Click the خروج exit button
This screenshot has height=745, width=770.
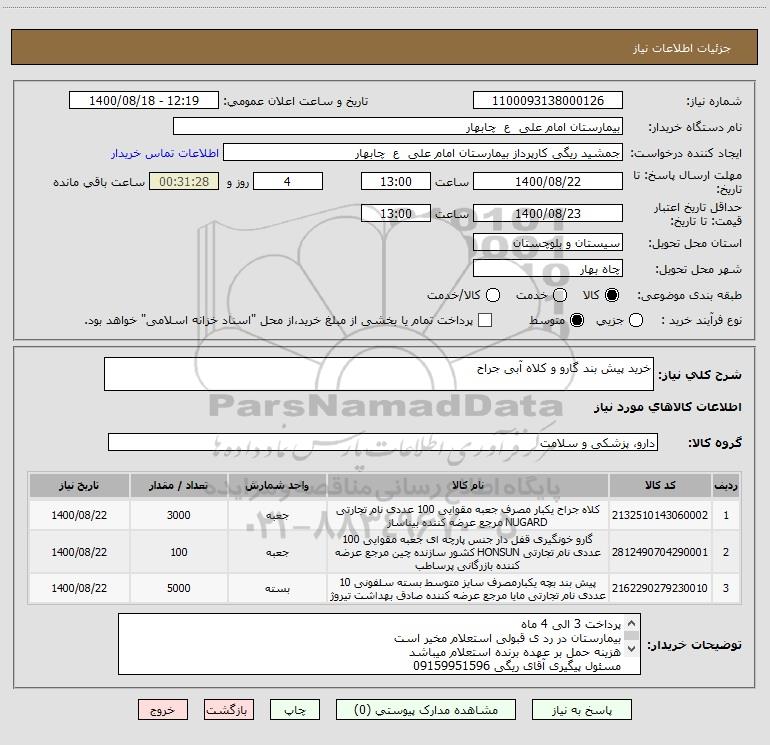click(163, 710)
